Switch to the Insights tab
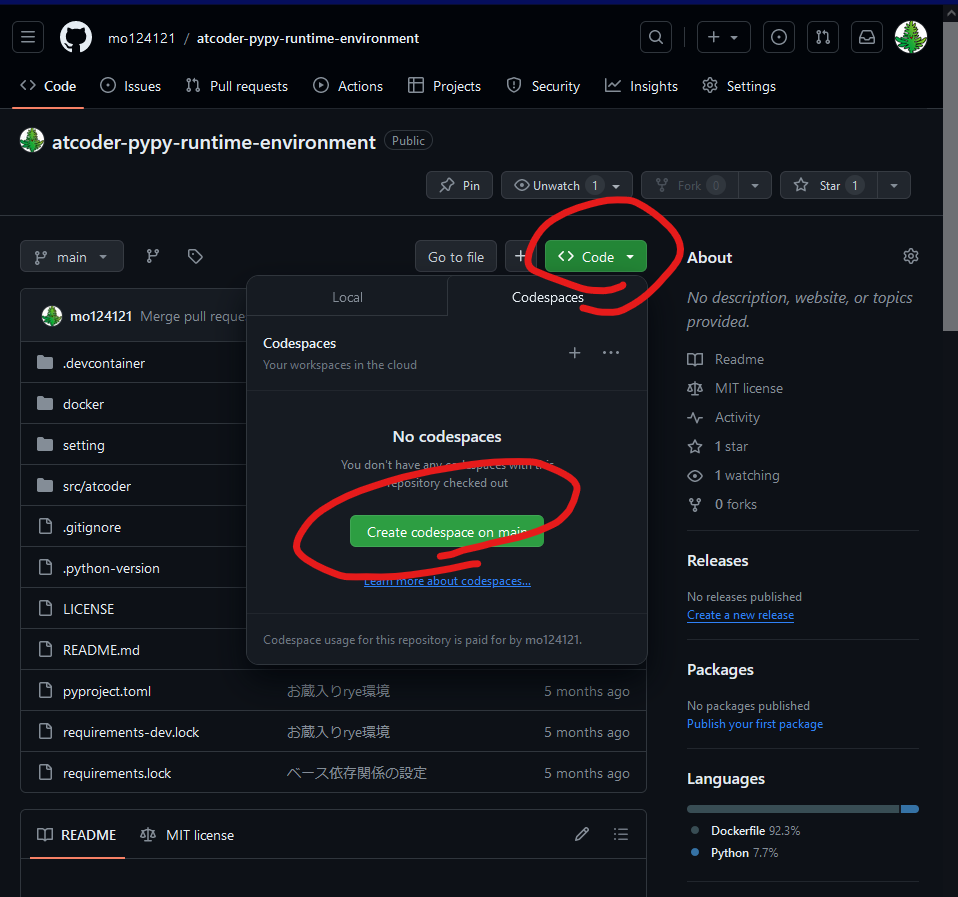 tap(641, 86)
